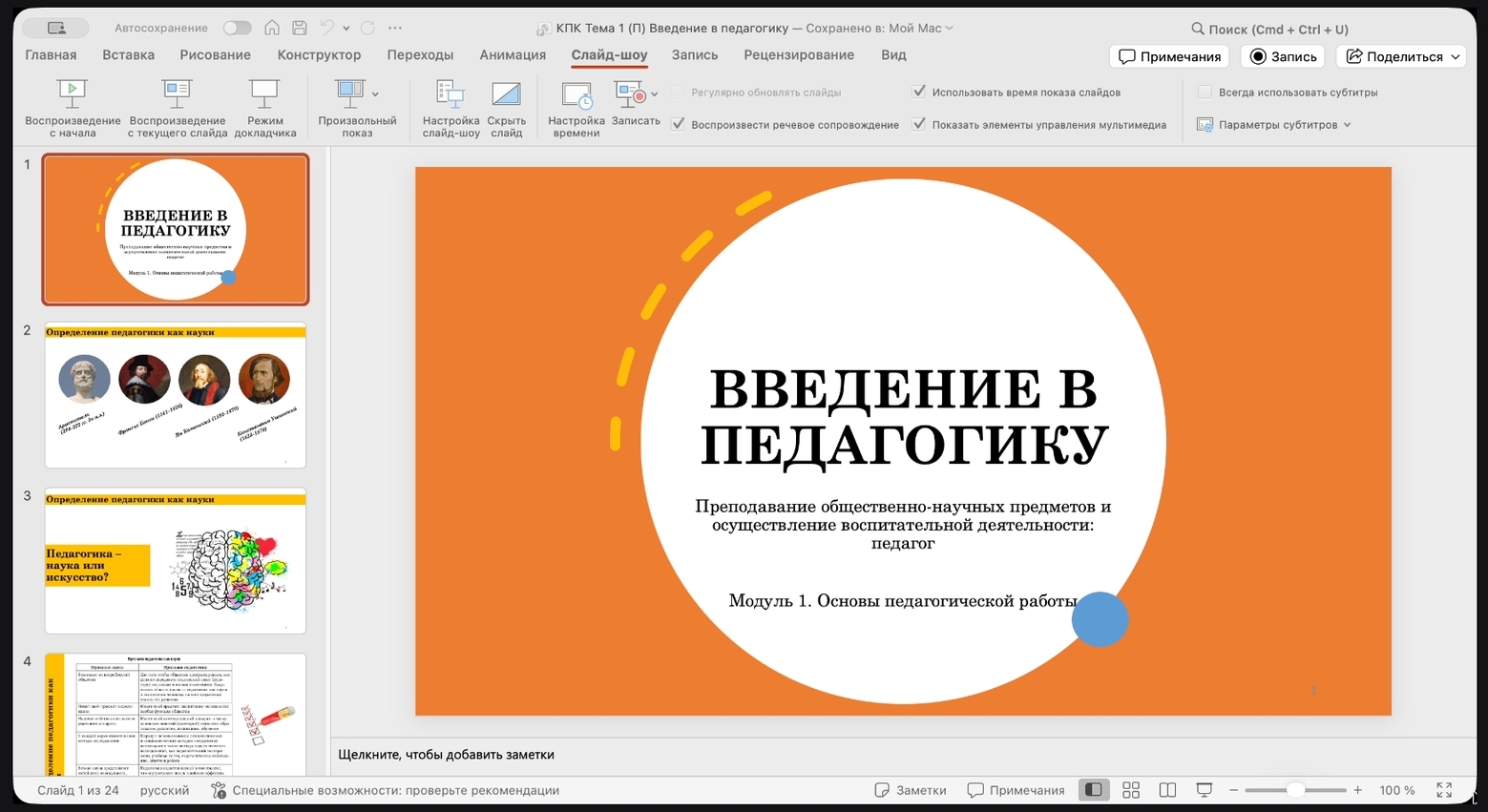Viewport: 1488px width, 812px height.
Task: Select slide 4 thumbnail with table
Action: 176,715
